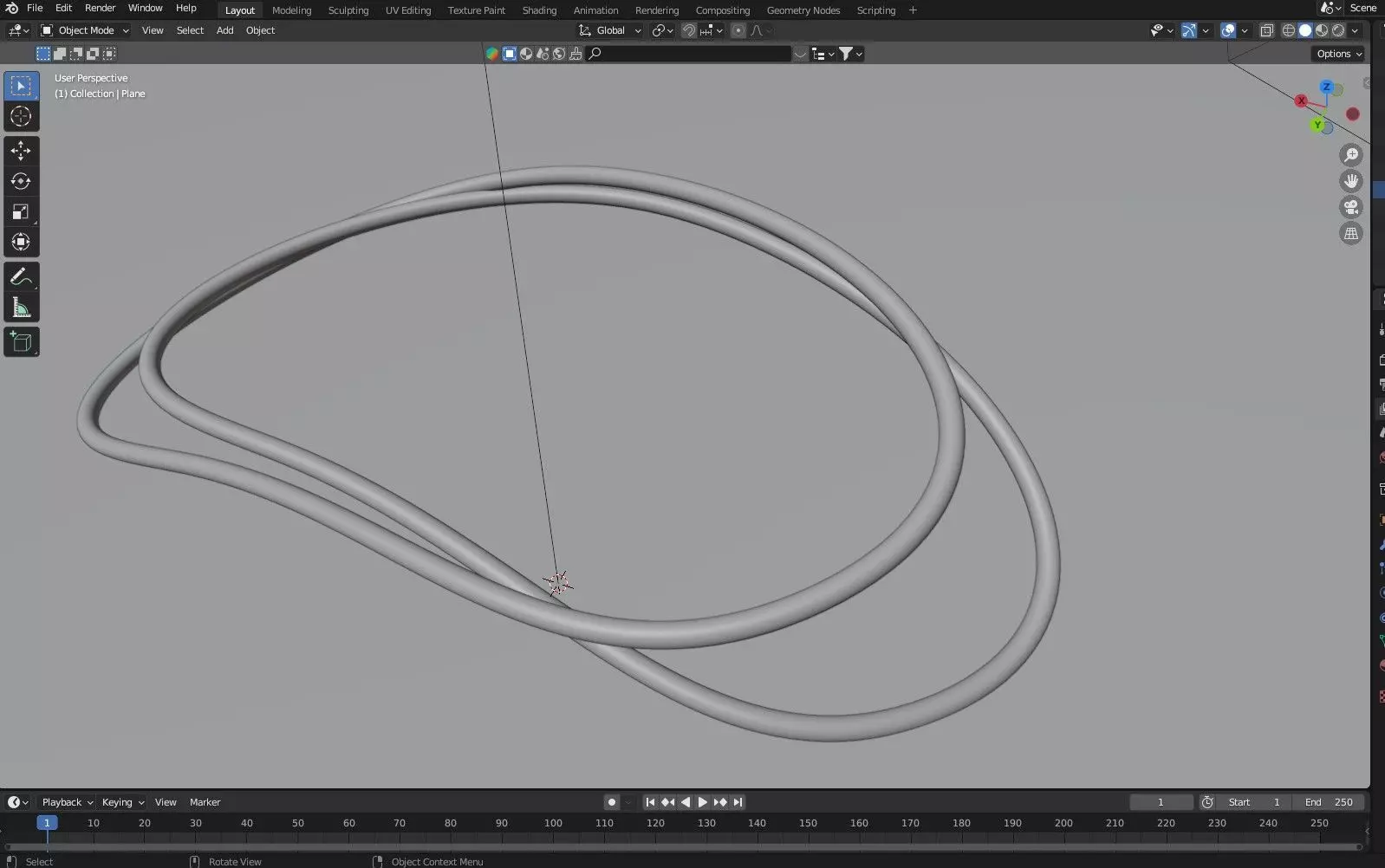The height and width of the screenshot is (868, 1385).
Task: Open the pivot point dropdown
Action: point(663,30)
